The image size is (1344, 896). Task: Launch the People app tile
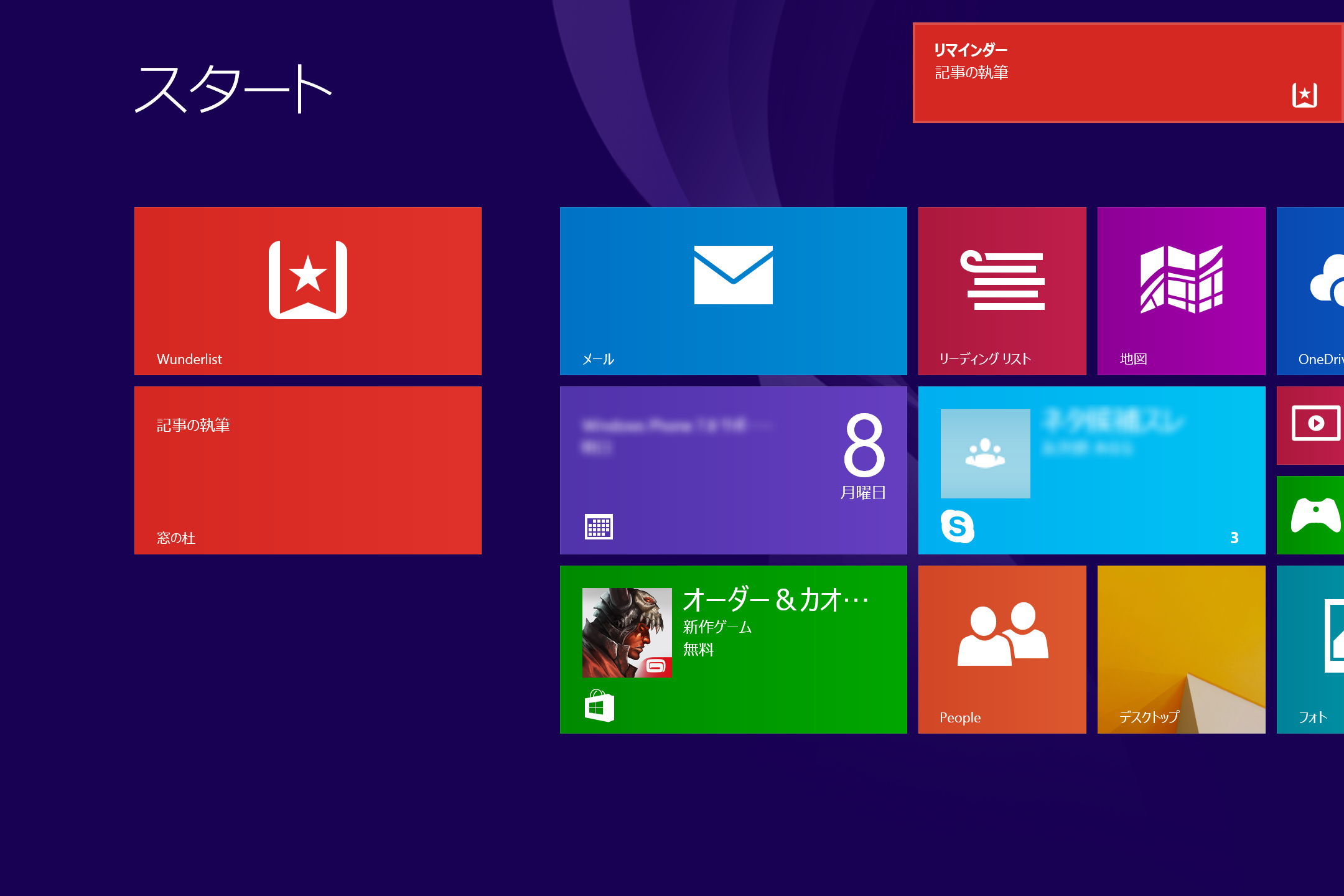point(1002,649)
